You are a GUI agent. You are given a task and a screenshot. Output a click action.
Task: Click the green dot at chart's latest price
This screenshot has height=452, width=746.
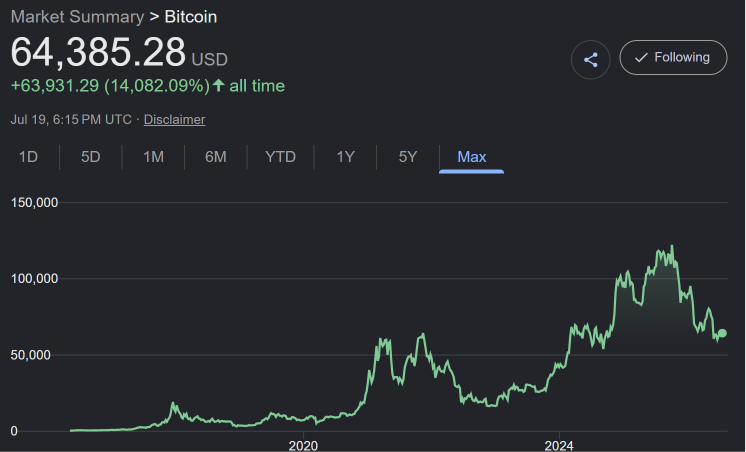pos(722,333)
